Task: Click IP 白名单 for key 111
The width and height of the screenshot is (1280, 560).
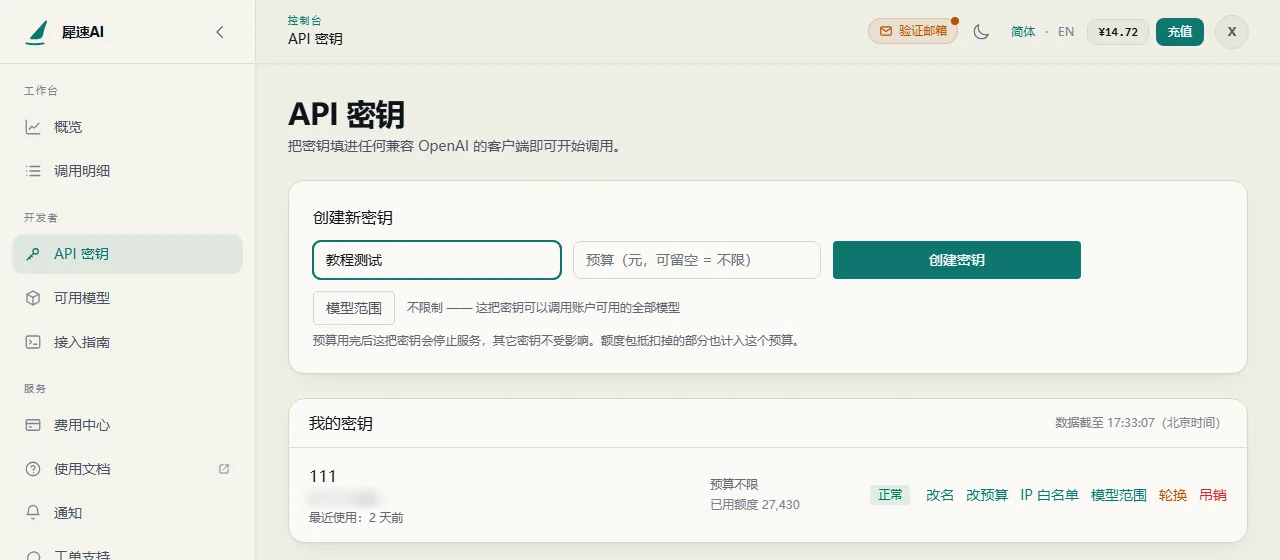Action: 1049,495
